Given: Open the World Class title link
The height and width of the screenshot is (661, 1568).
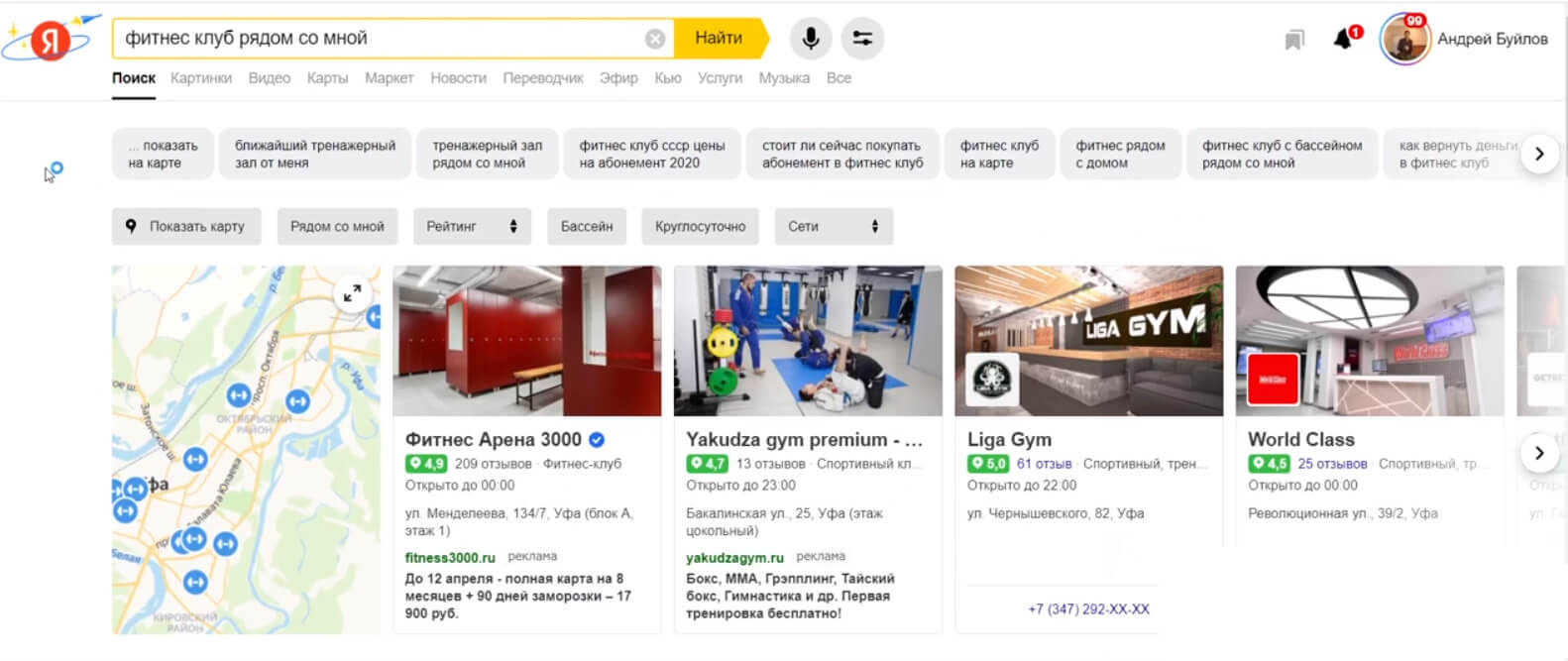Looking at the screenshot, I should click(x=1301, y=440).
